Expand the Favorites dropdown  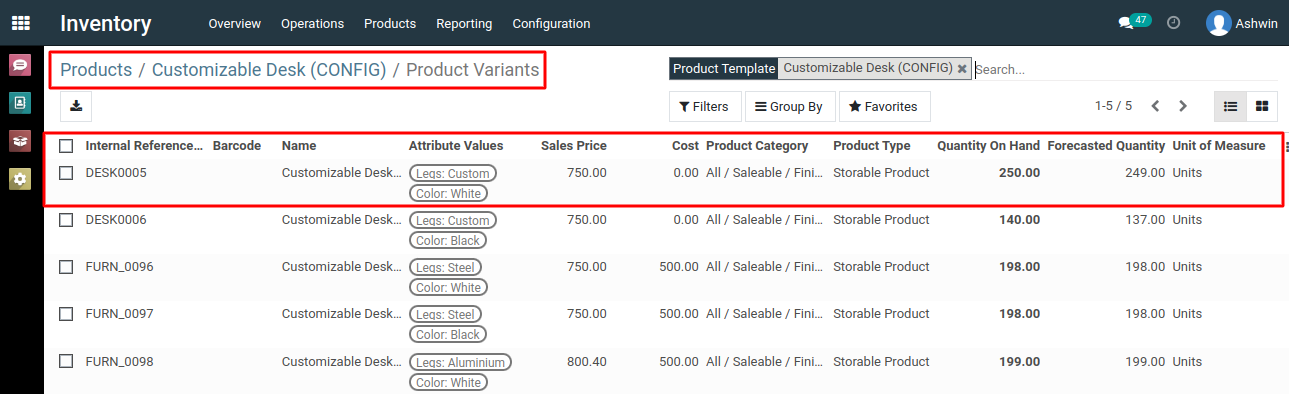click(884, 106)
